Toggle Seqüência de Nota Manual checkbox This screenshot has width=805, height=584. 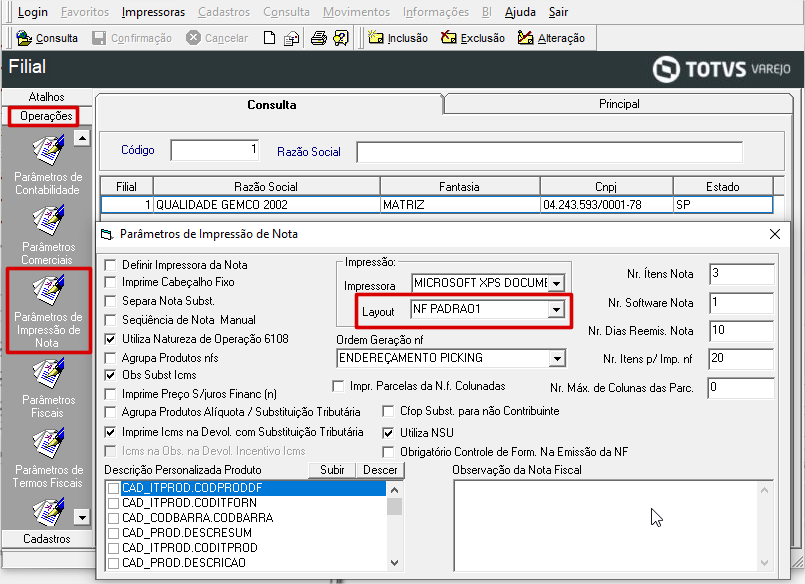110,320
